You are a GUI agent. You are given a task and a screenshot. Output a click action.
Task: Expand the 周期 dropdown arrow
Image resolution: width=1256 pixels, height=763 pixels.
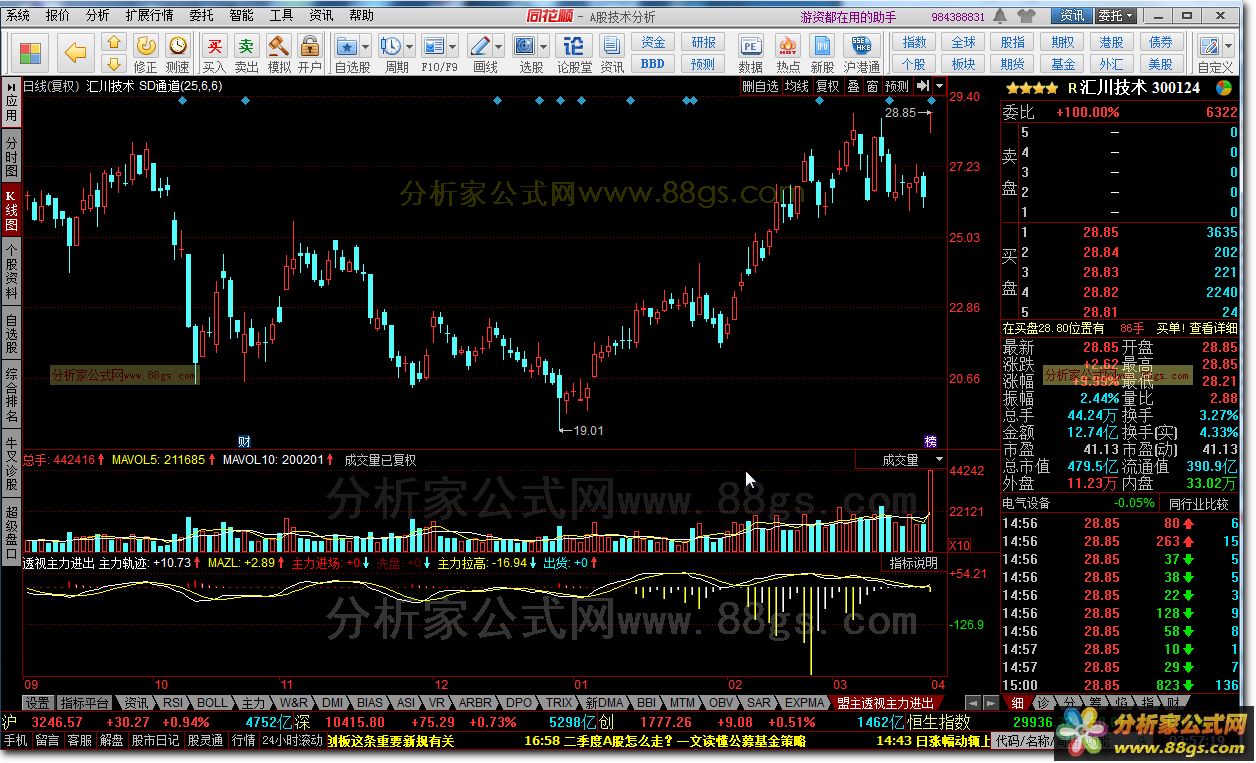tap(410, 47)
